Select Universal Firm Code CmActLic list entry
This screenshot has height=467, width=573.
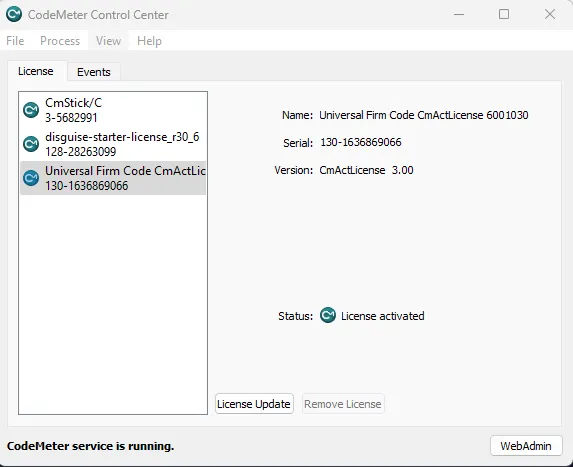click(113, 178)
